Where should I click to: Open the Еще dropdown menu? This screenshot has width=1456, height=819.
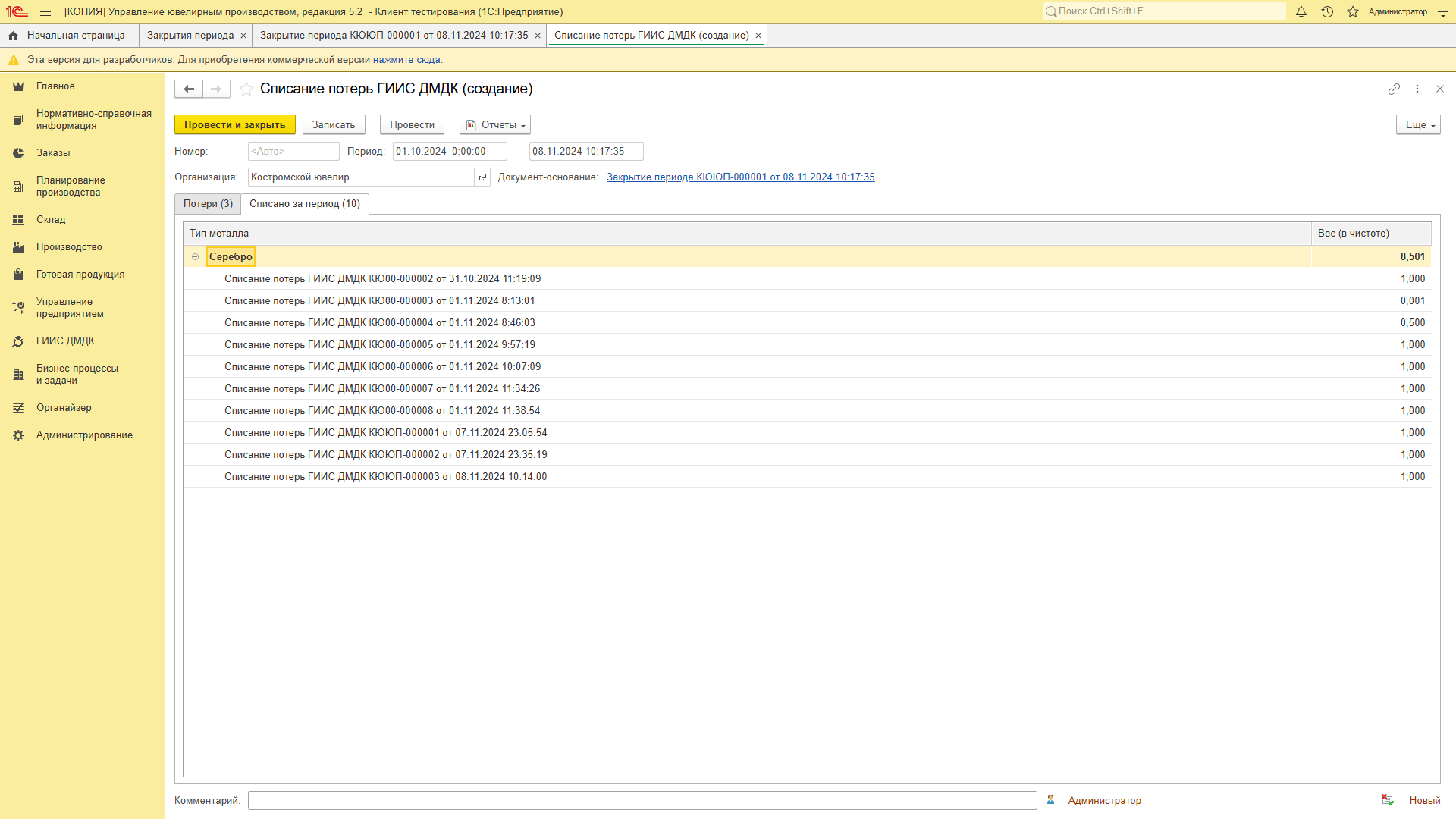point(1418,125)
